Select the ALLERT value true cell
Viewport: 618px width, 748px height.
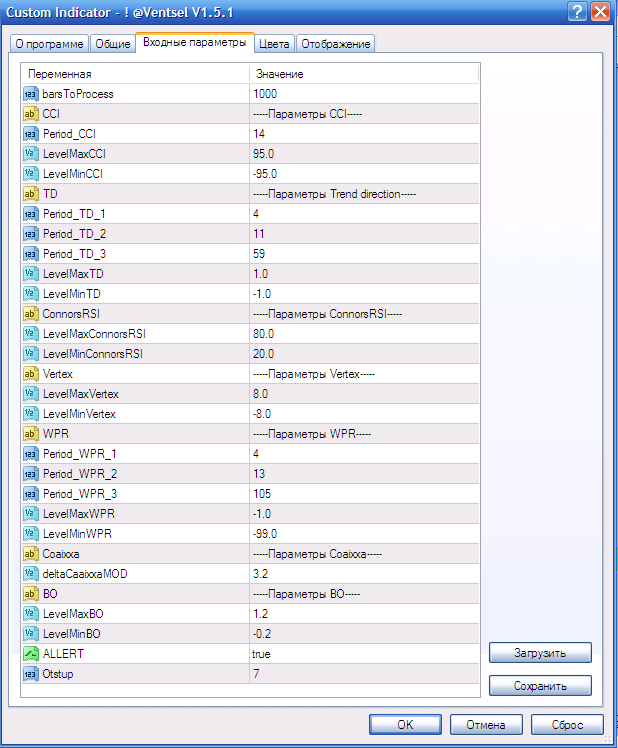[x=364, y=654]
